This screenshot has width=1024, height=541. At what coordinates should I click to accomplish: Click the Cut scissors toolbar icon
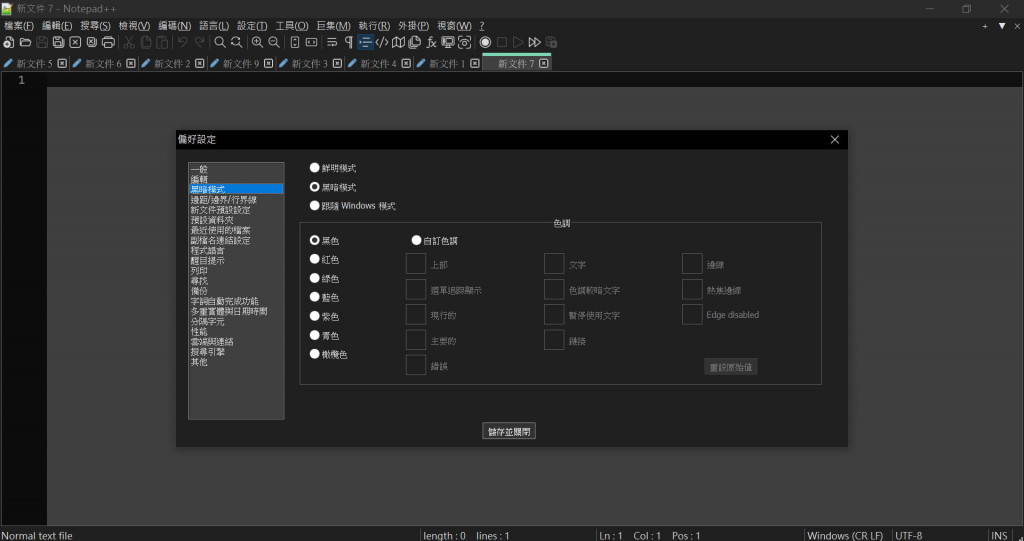[129, 42]
